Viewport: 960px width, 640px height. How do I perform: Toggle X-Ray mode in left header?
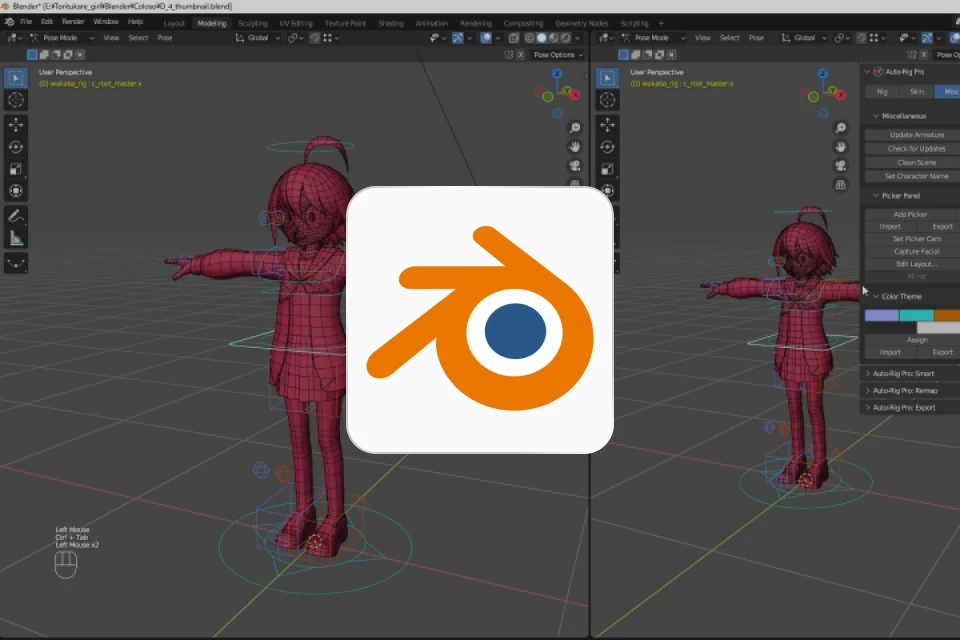(x=514, y=38)
